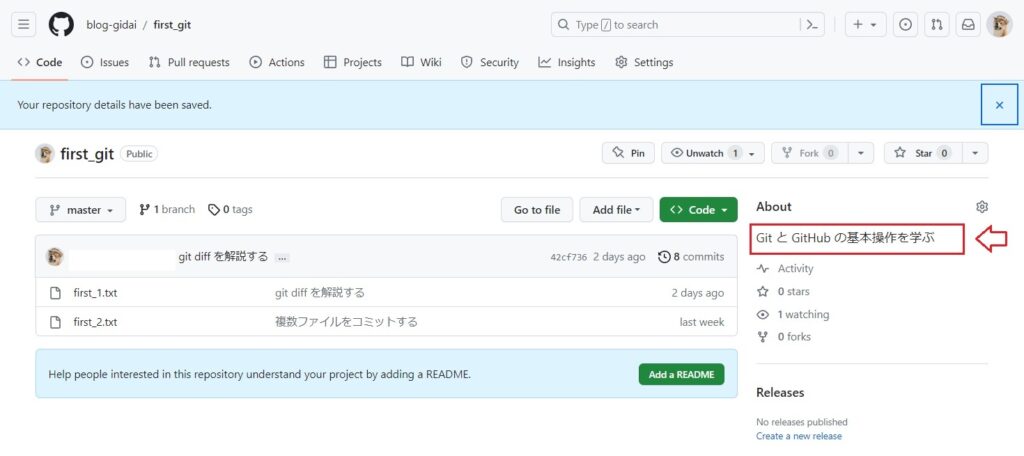Open the Settings tab

tap(644, 62)
